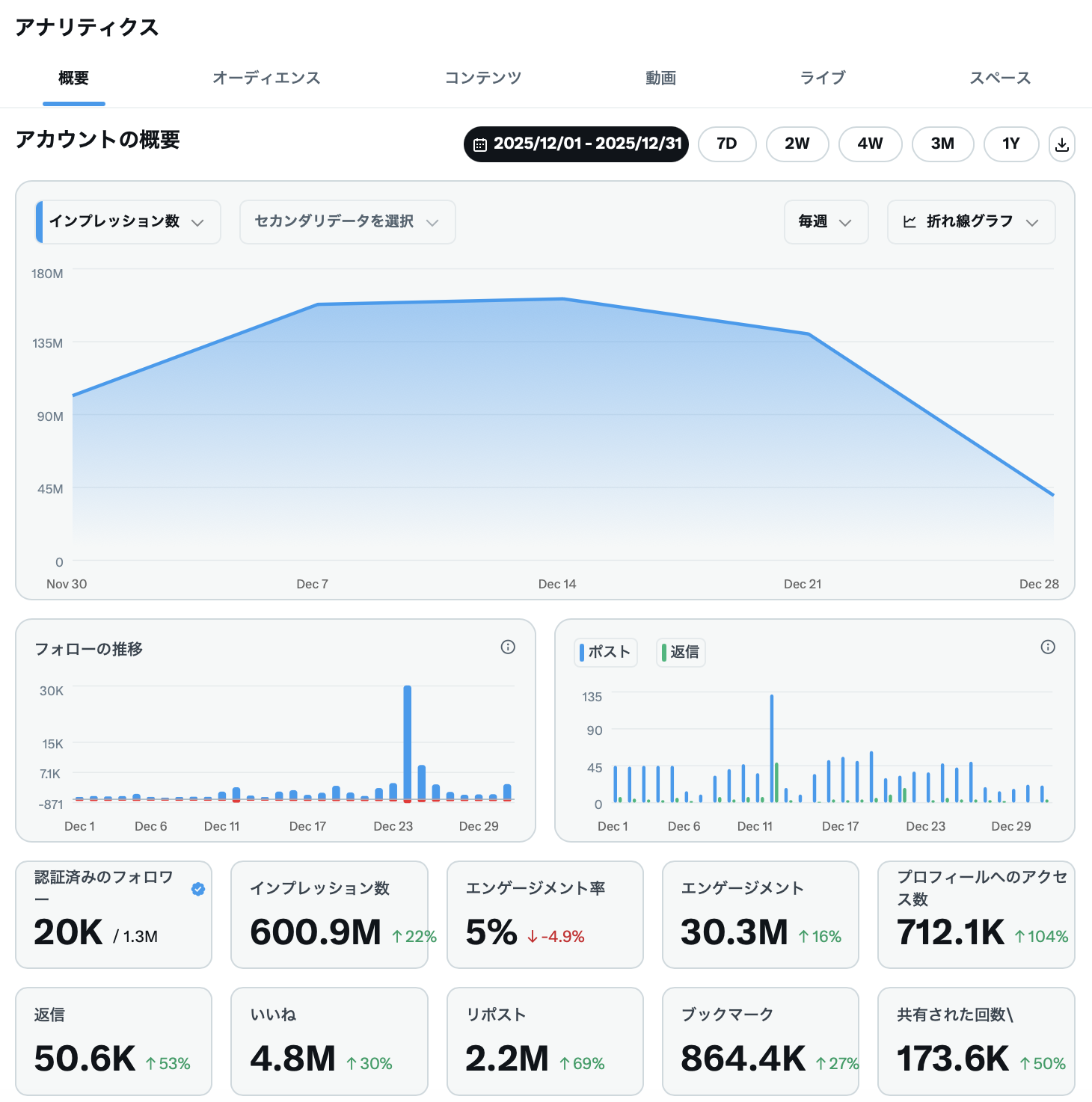Viewport: 1092px width, 1102px height.
Task: Click the calendar icon in the date range pill
Action: click(x=481, y=144)
